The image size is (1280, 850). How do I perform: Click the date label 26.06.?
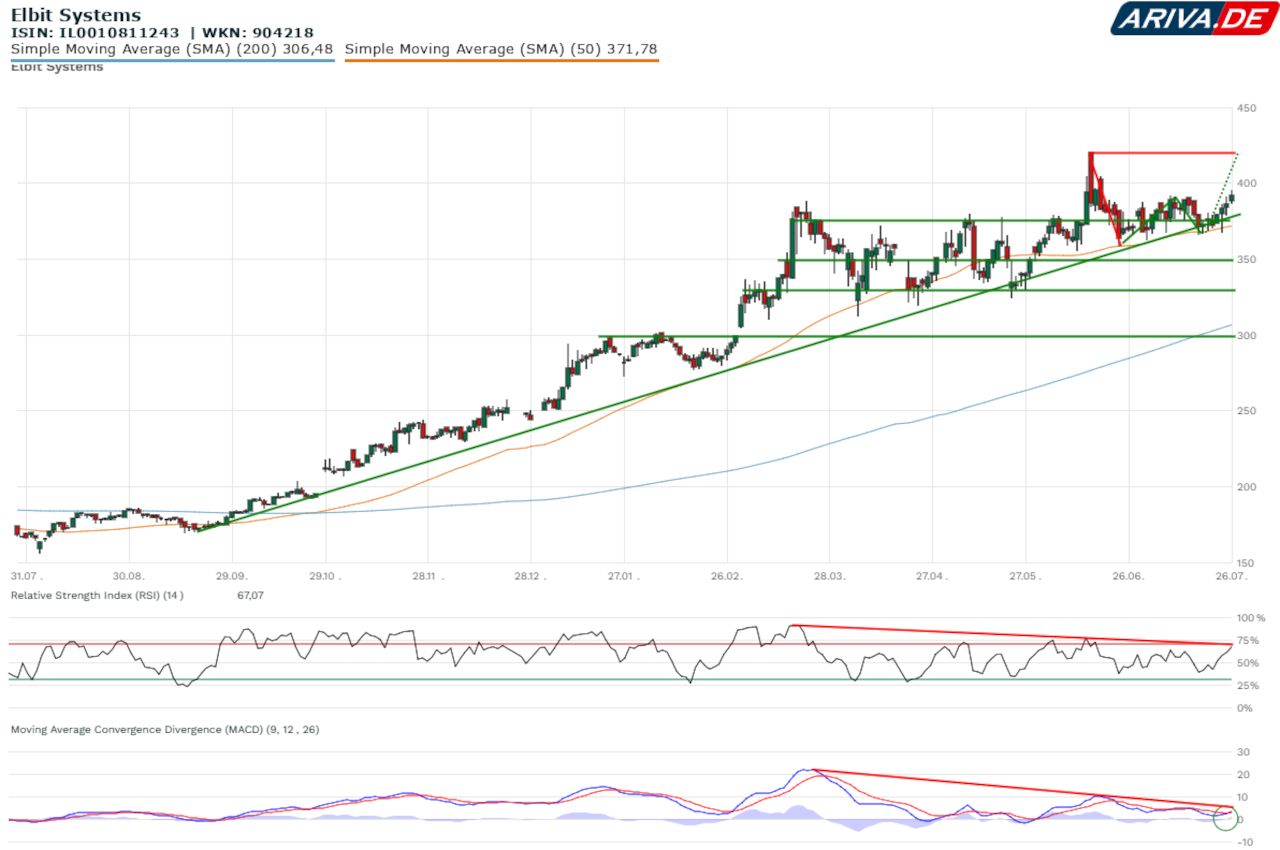click(1128, 577)
